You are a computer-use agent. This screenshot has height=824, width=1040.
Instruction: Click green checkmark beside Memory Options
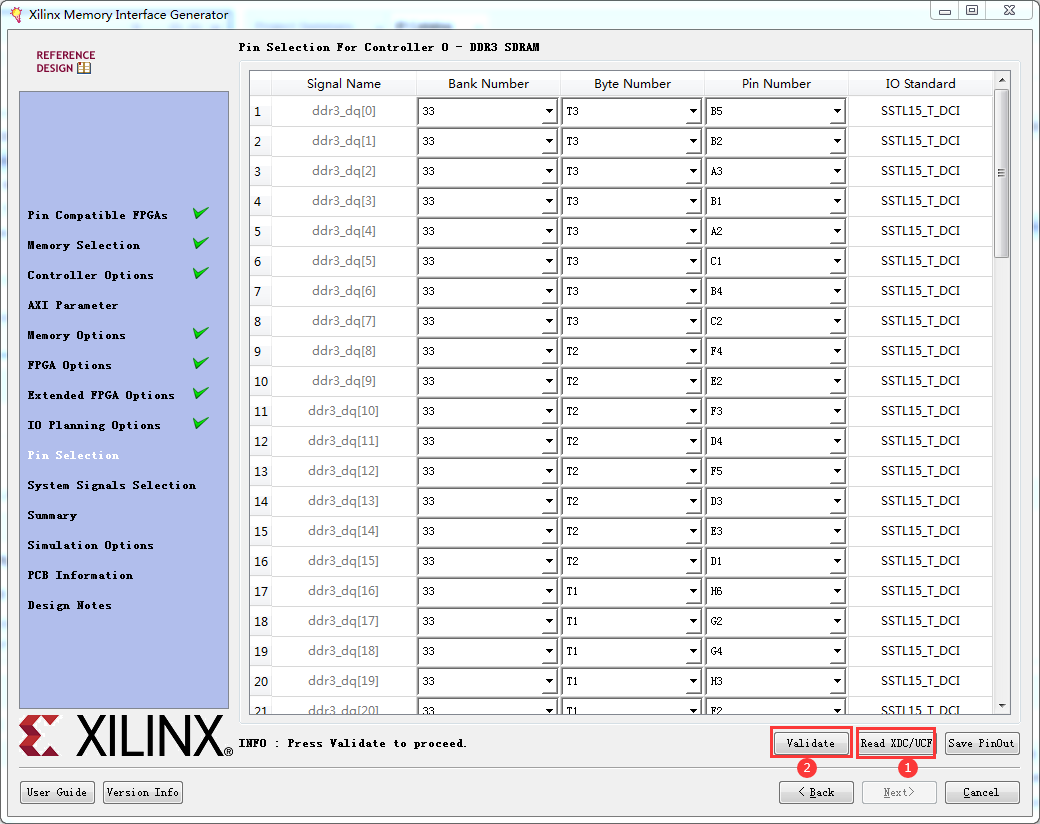tap(200, 333)
